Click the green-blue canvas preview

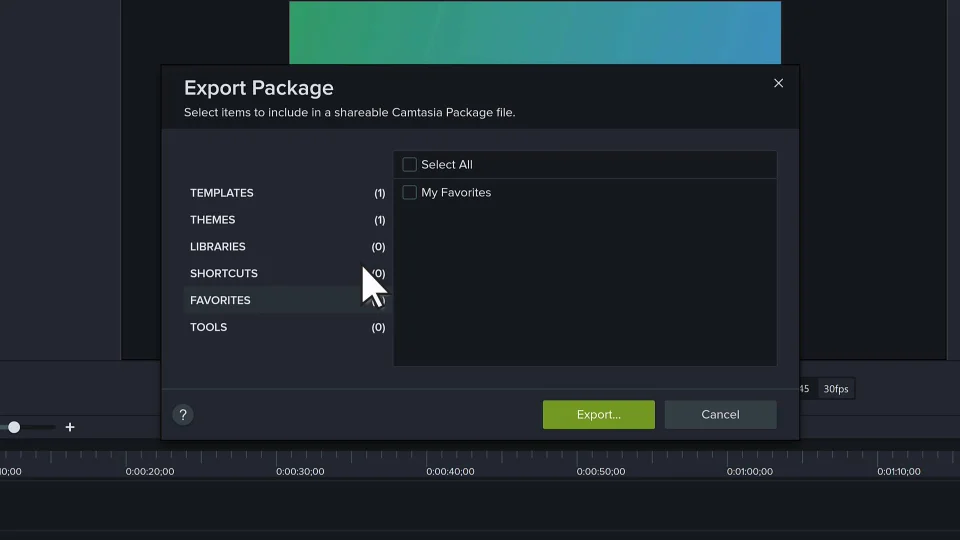(x=535, y=32)
